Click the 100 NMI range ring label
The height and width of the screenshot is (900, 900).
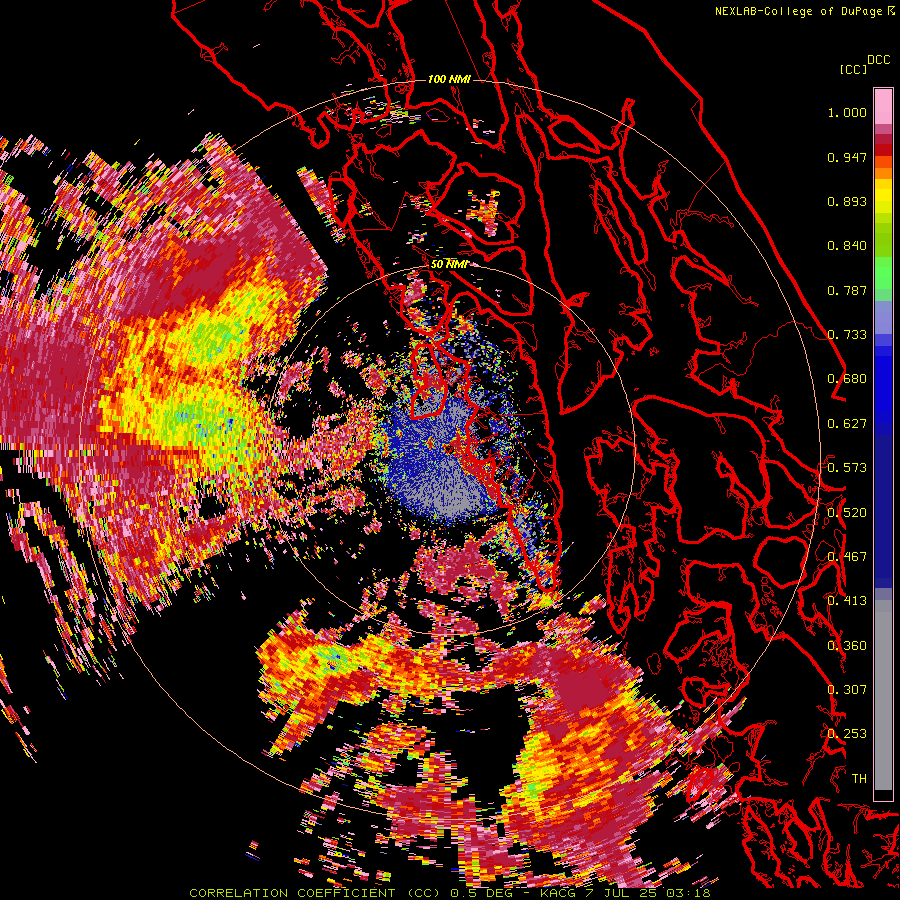449,79
